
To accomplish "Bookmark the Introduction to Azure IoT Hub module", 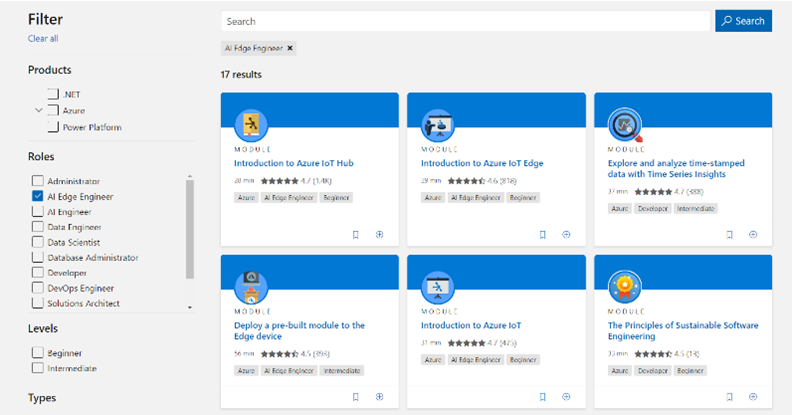I will pos(356,235).
